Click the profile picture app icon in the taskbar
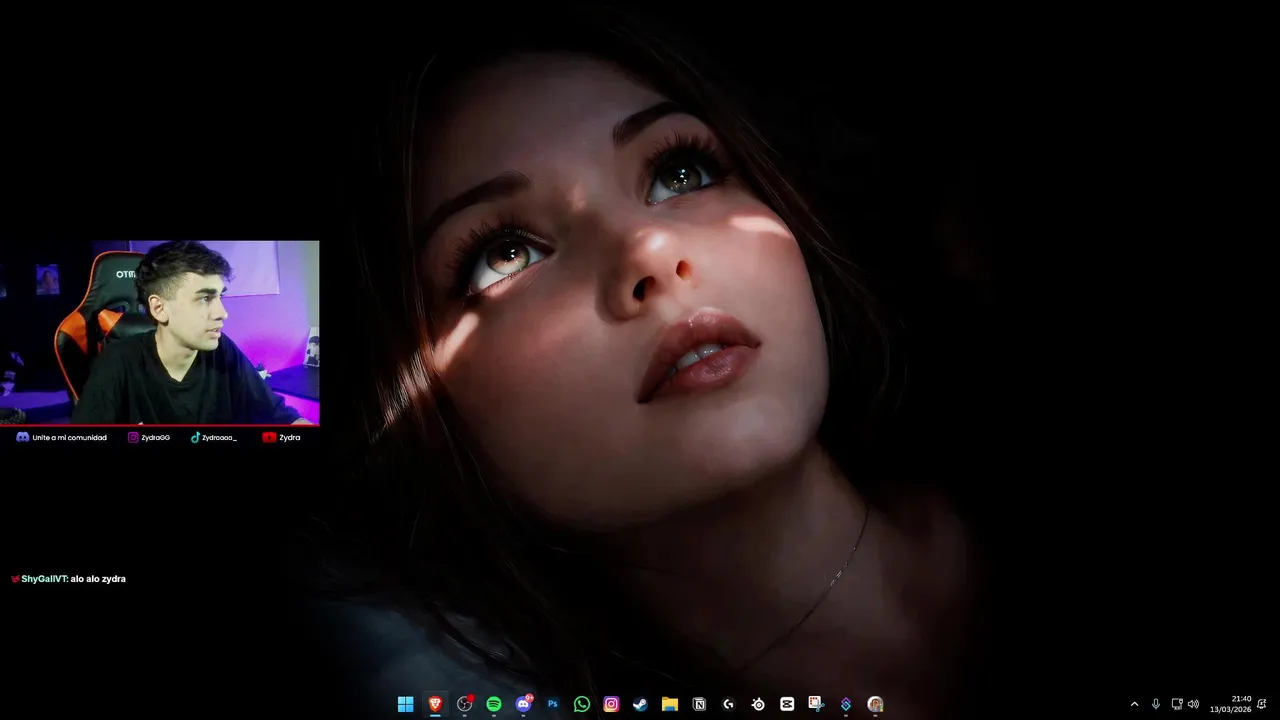Image resolution: width=1280 pixels, height=720 pixels. click(875, 704)
